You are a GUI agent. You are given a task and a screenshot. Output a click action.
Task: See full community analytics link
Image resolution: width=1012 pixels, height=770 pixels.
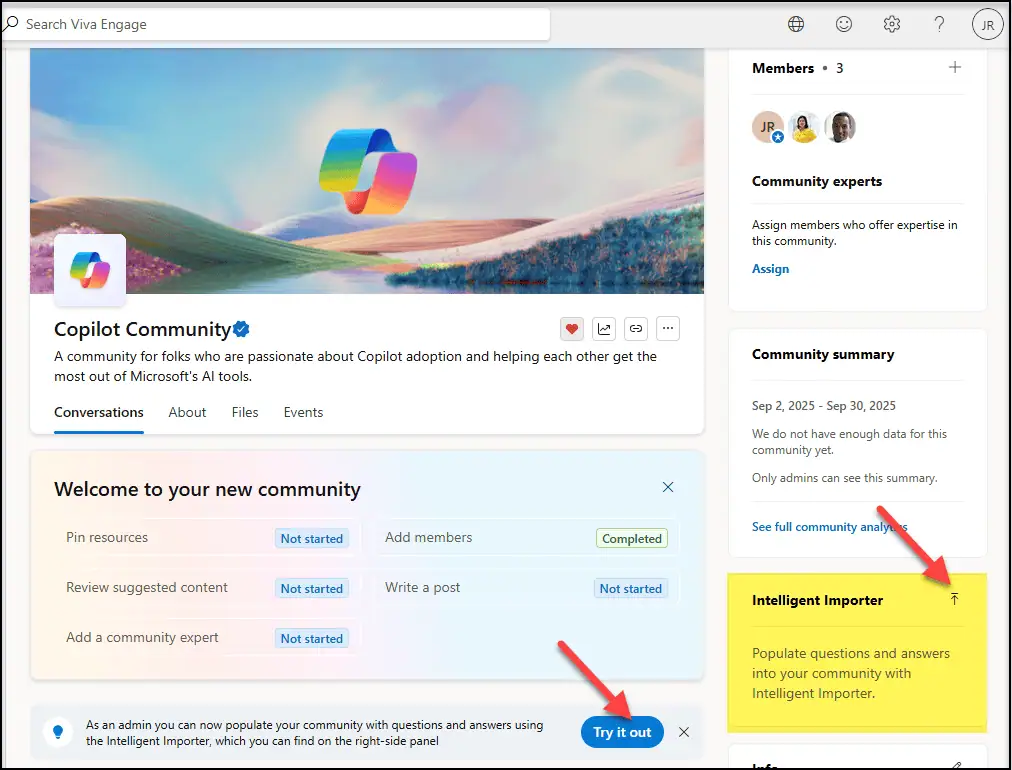click(830, 526)
